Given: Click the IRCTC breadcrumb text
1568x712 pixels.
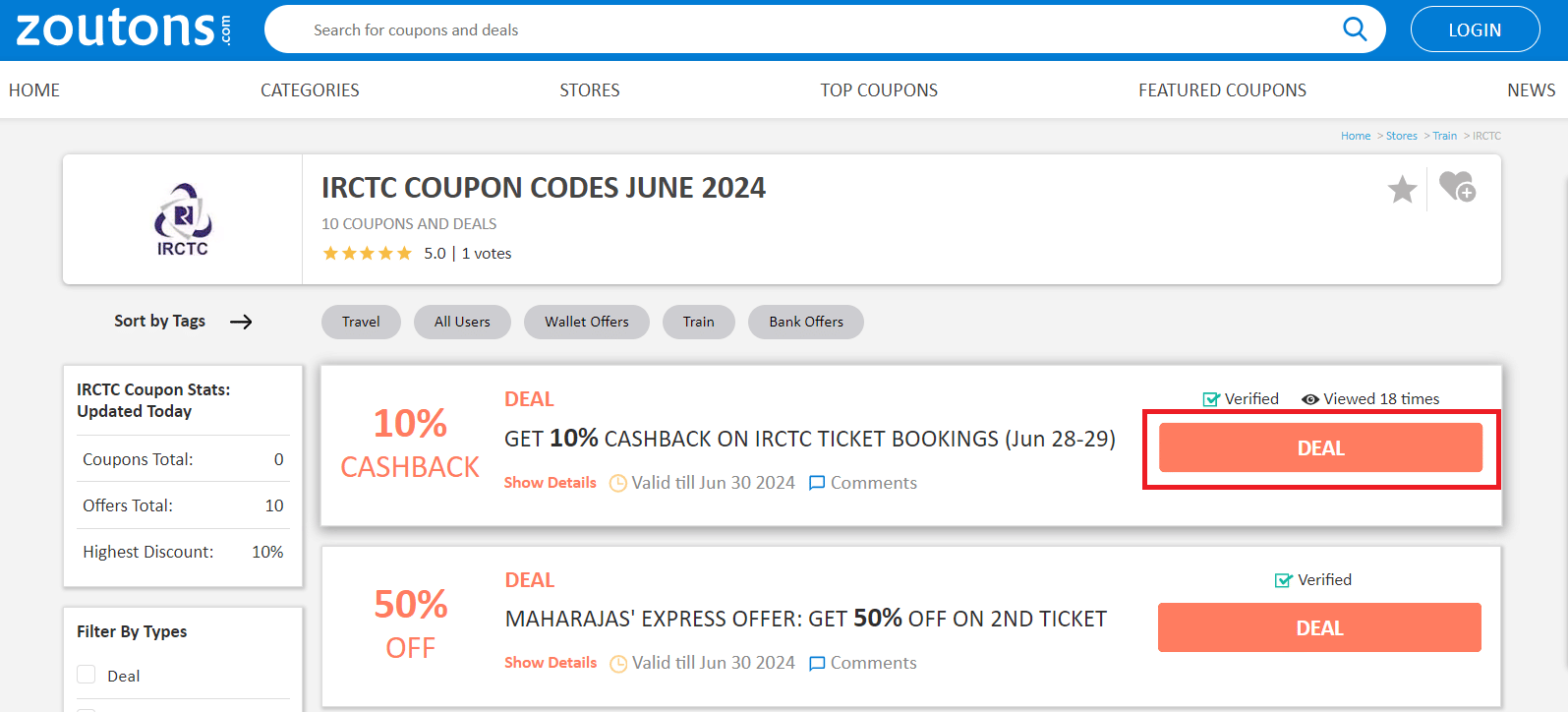Looking at the screenshot, I should (1486, 136).
